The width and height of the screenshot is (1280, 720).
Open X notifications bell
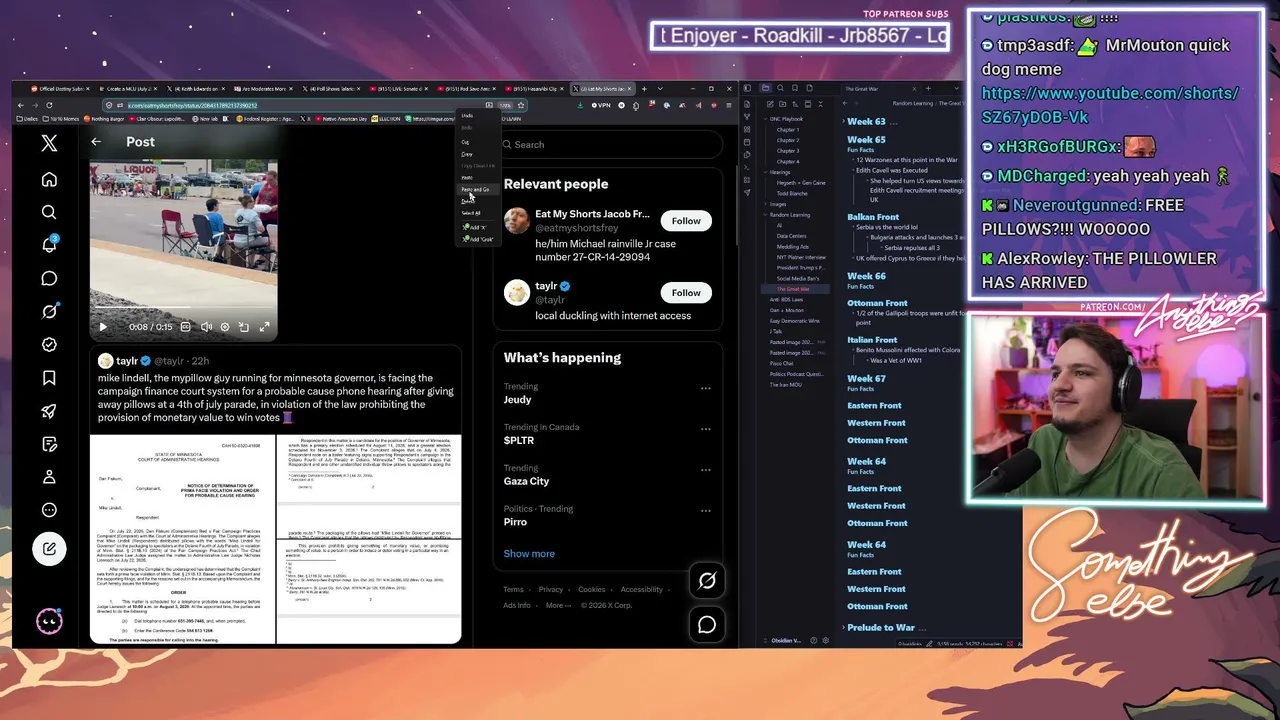(x=49, y=245)
